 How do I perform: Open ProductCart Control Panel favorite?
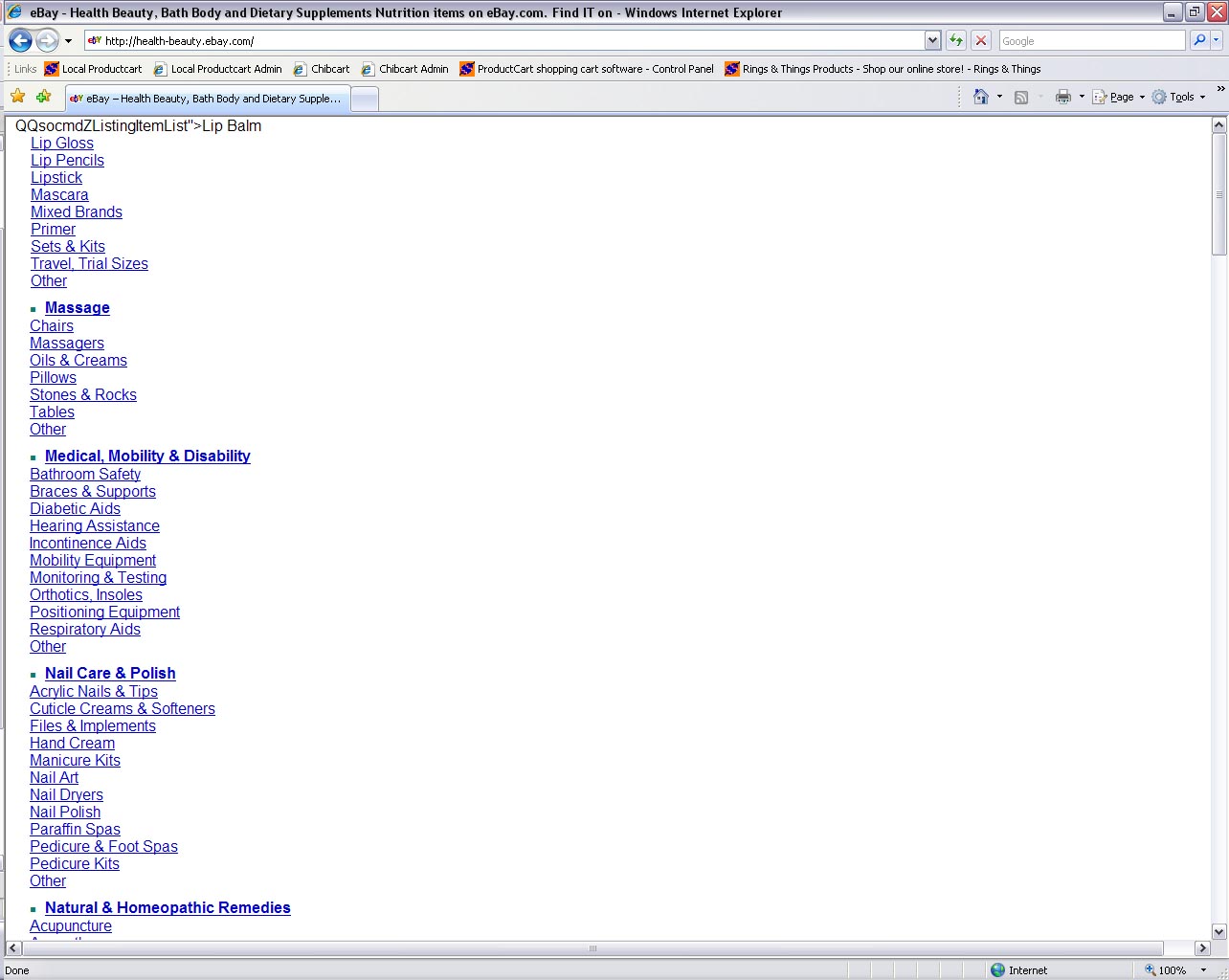[x=587, y=69]
